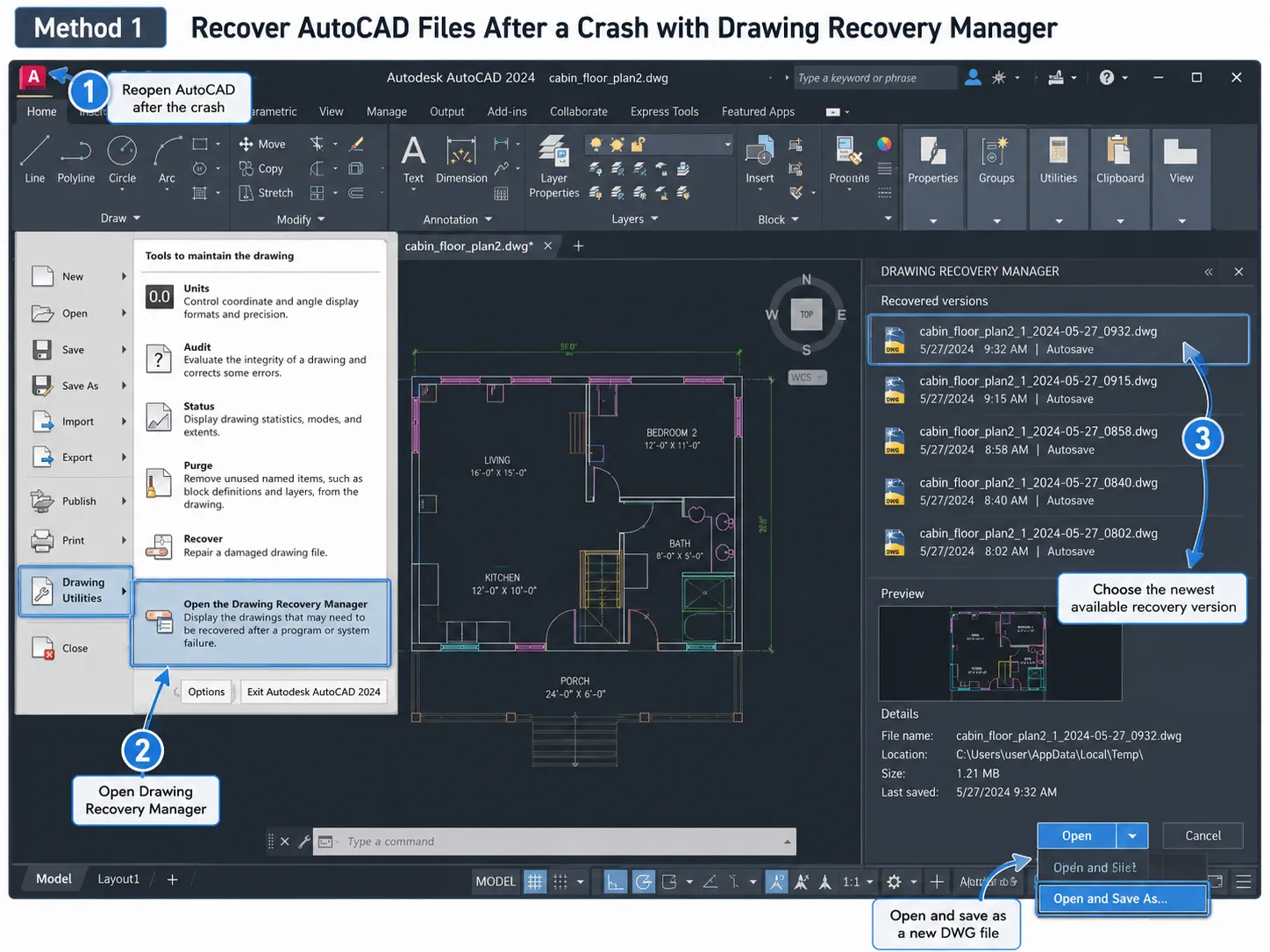The width and height of the screenshot is (1270, 952).
Task: Select the Text annotation tool
Action: (413, 159)
